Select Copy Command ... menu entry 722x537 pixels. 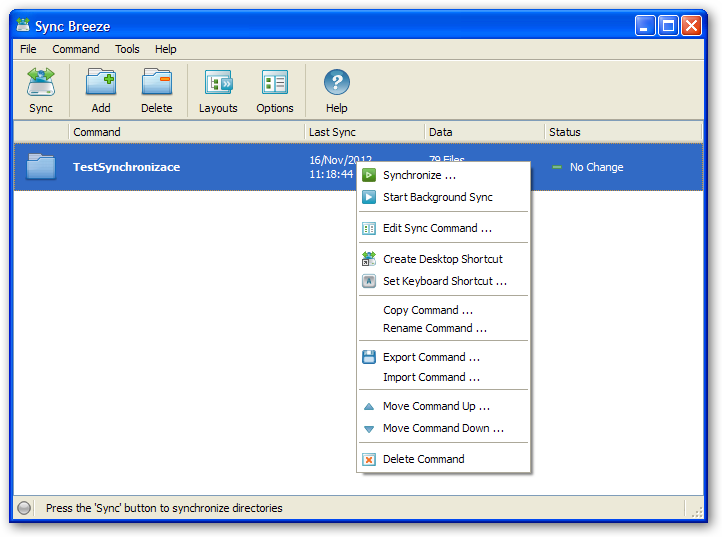tap(444, 310)
